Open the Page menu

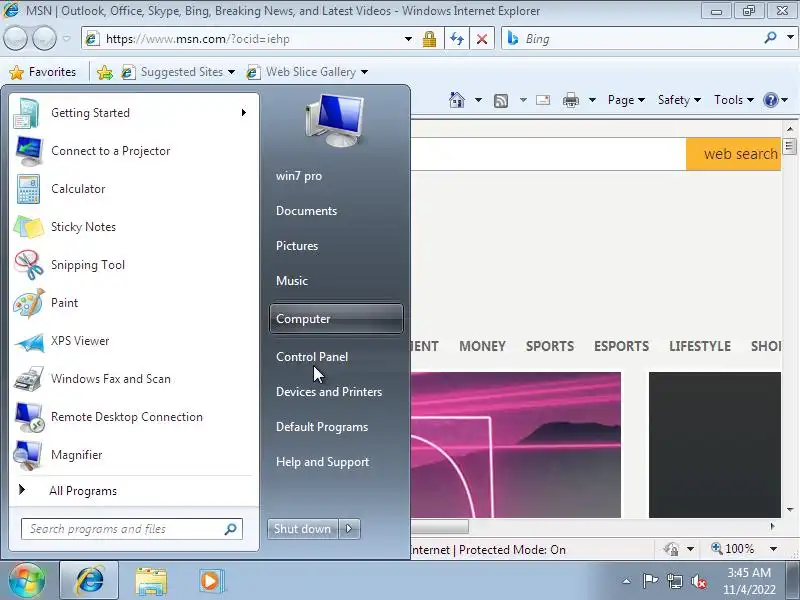[626, 100]
